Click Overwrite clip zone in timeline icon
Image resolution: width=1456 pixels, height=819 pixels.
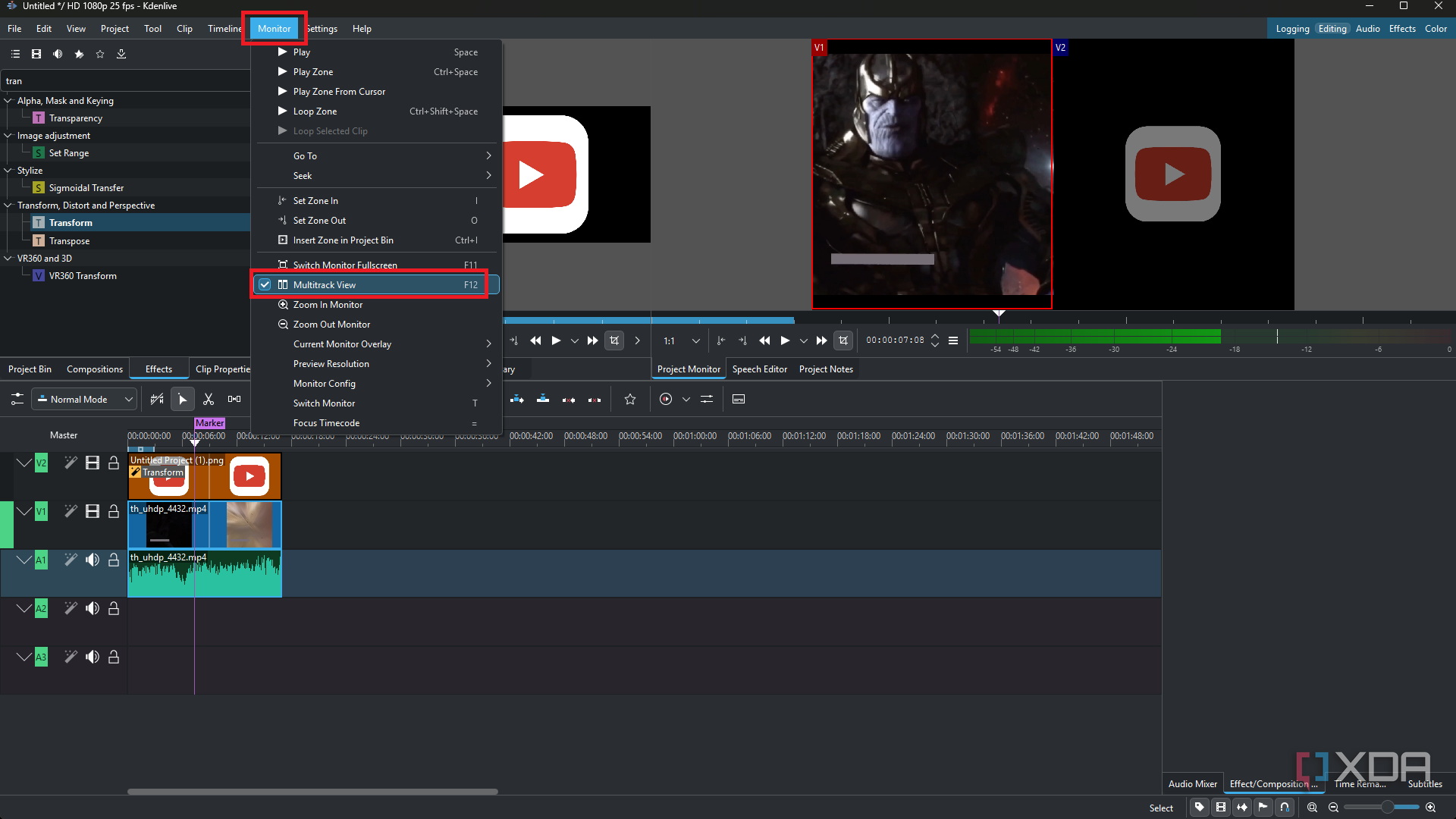tap(543, 399)
